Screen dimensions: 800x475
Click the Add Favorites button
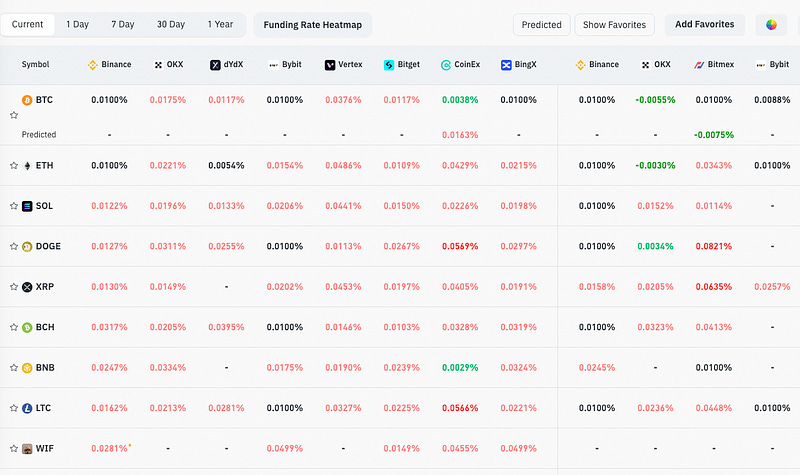[x=705, y=24]
